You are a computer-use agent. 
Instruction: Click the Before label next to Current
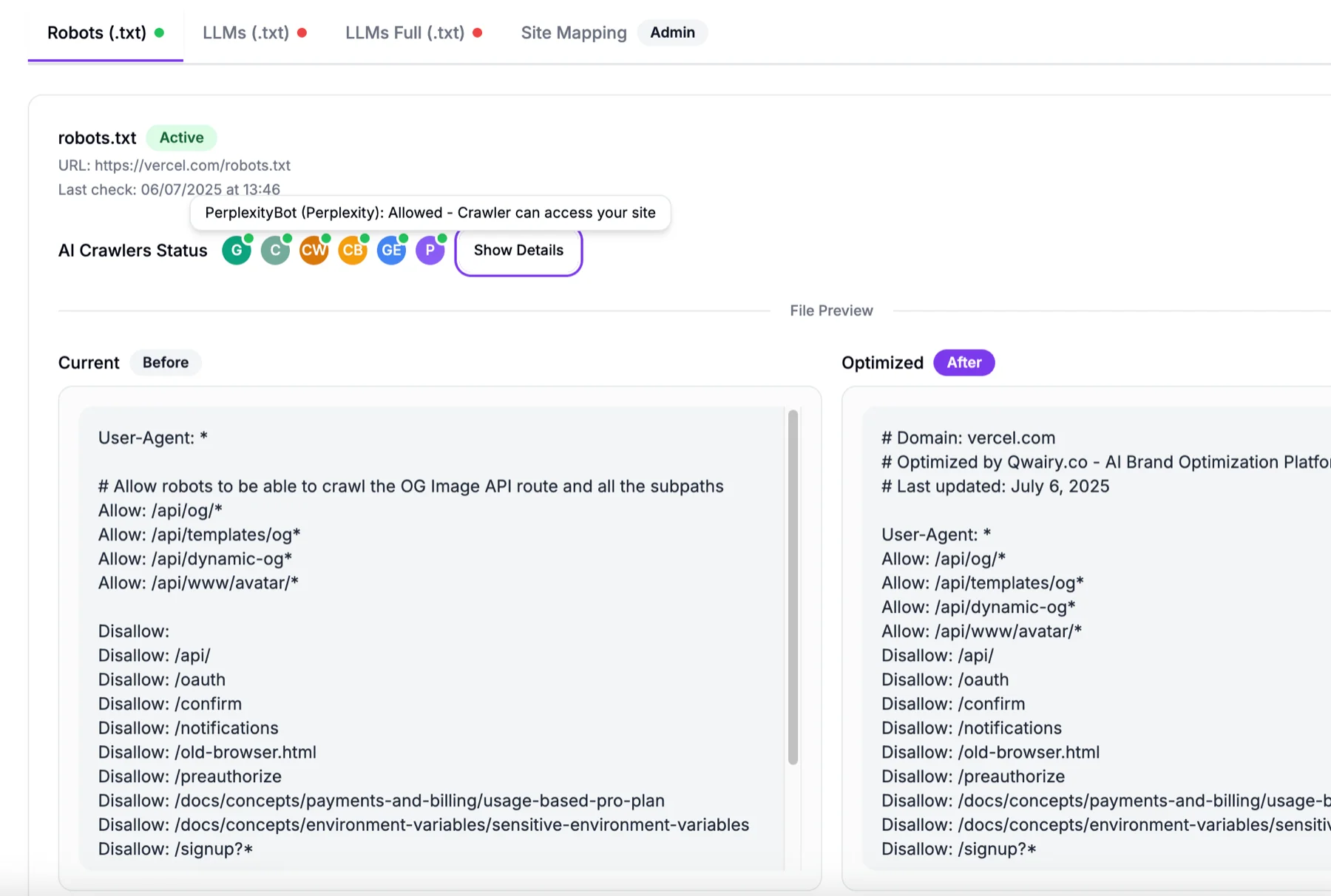coord(166,362)
